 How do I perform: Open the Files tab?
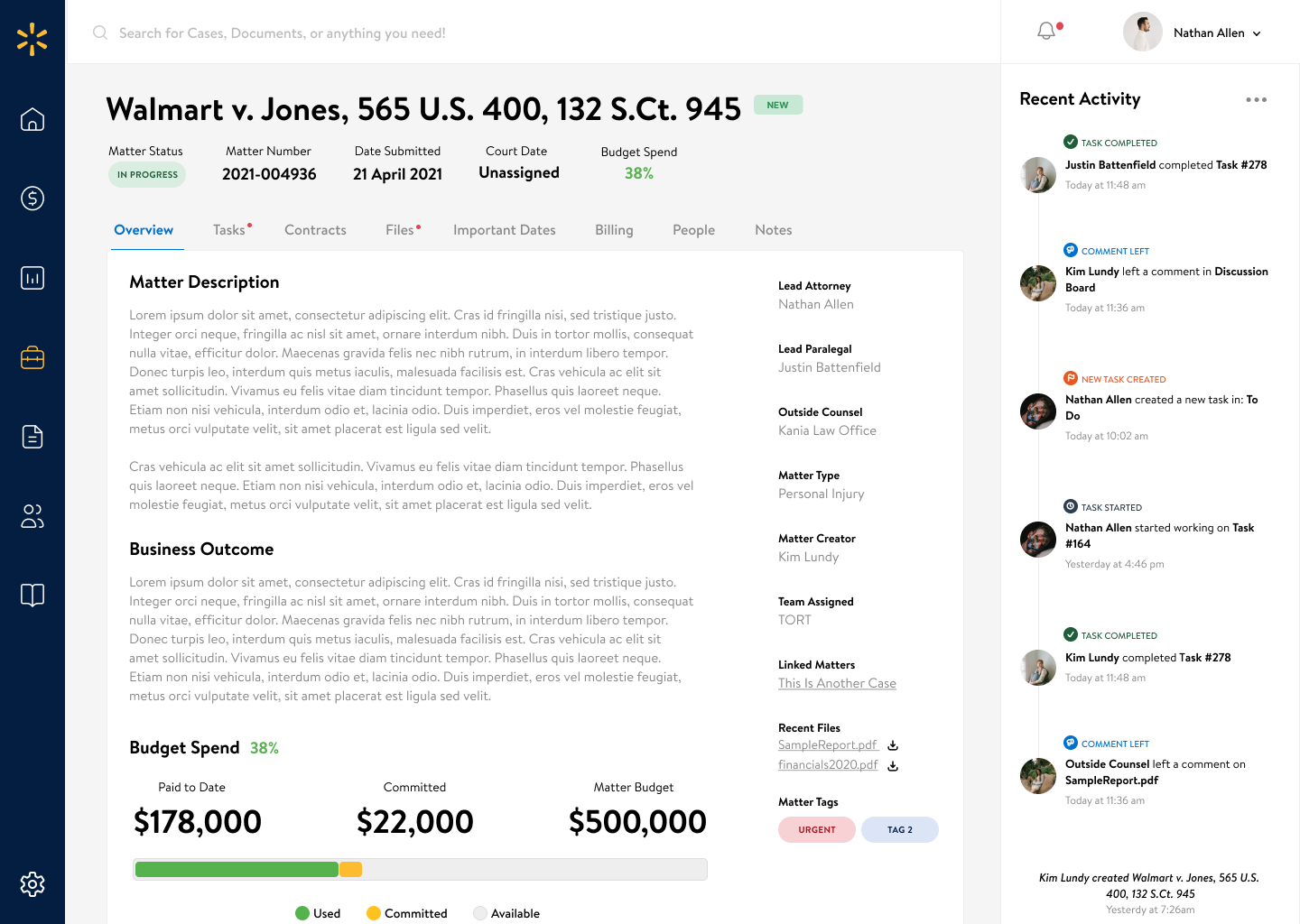click(x=400, y=230)
